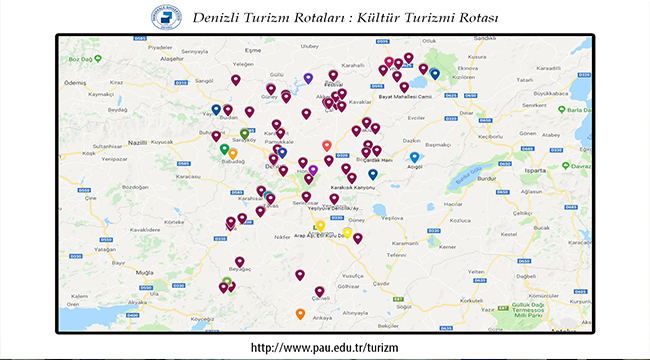Select dark blue pin above Karakısık Kanyonu
Image resolution: width=650 pixels, height=360 pixels.
(373, 175)
